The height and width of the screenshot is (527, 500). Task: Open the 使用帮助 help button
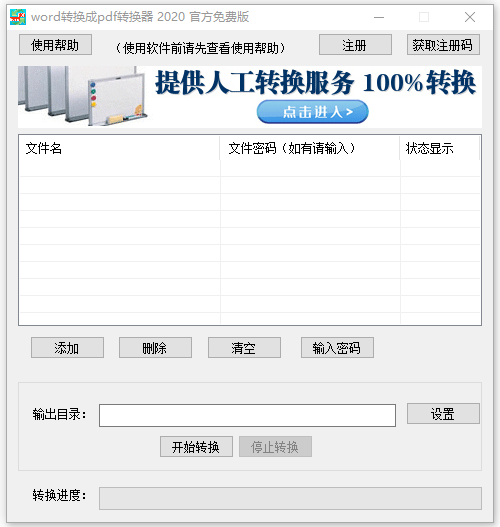55,44
